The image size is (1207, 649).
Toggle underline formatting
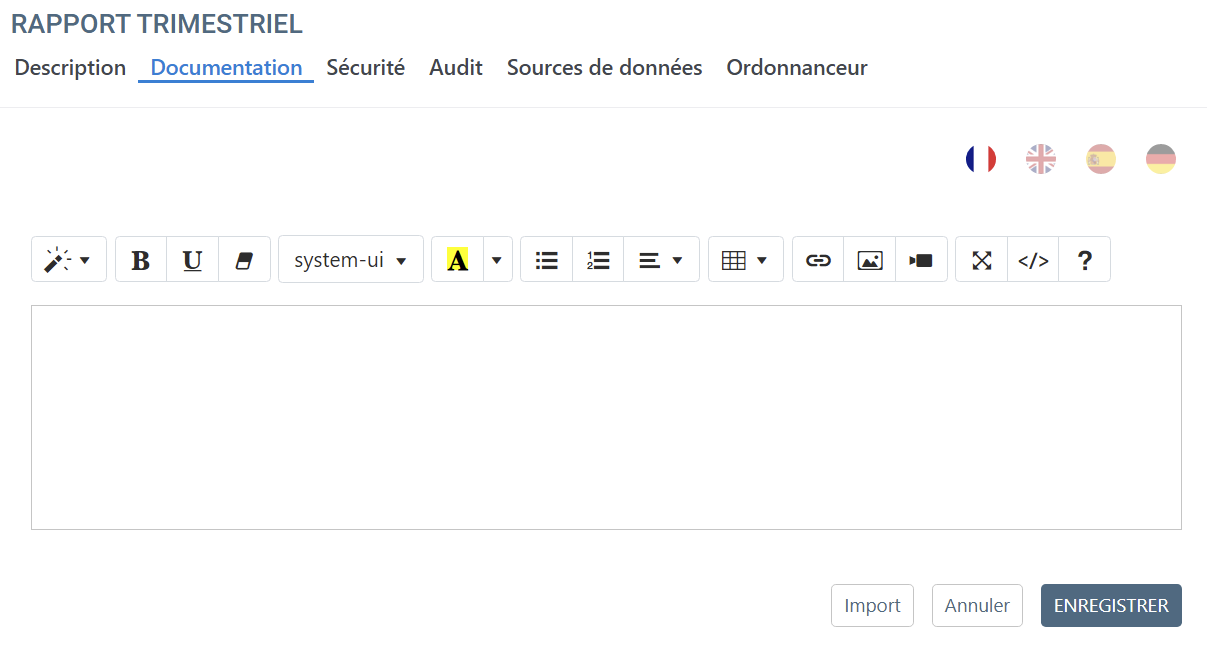pyautogui.click(x=192, y=260)
